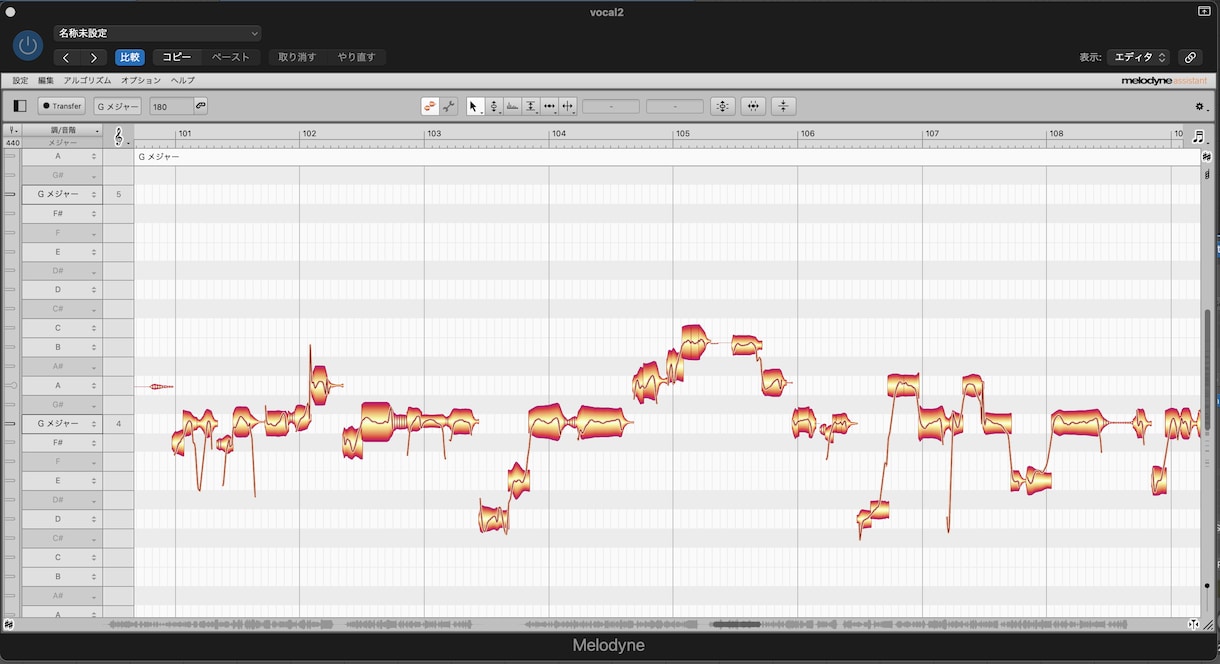Image resolution: width=1220 pixels, height=664 pixels.
Task: Open the ヘルプ menu
Action: (183, 80)
